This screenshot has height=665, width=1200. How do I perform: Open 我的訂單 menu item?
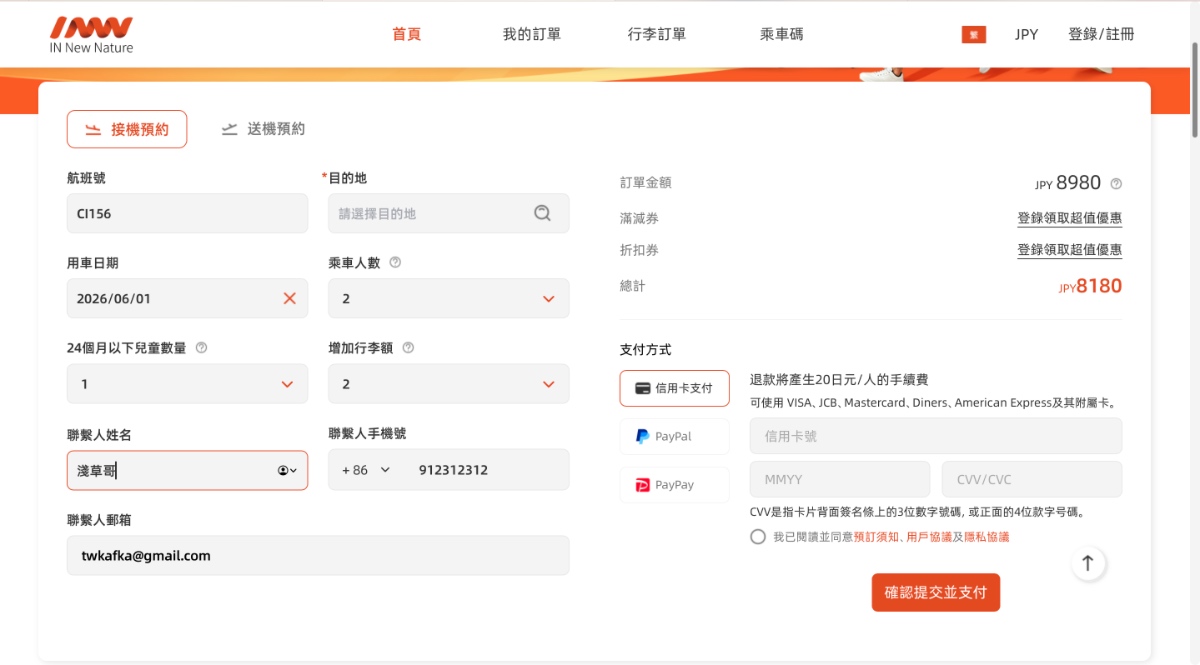click(x=532, y=34)
